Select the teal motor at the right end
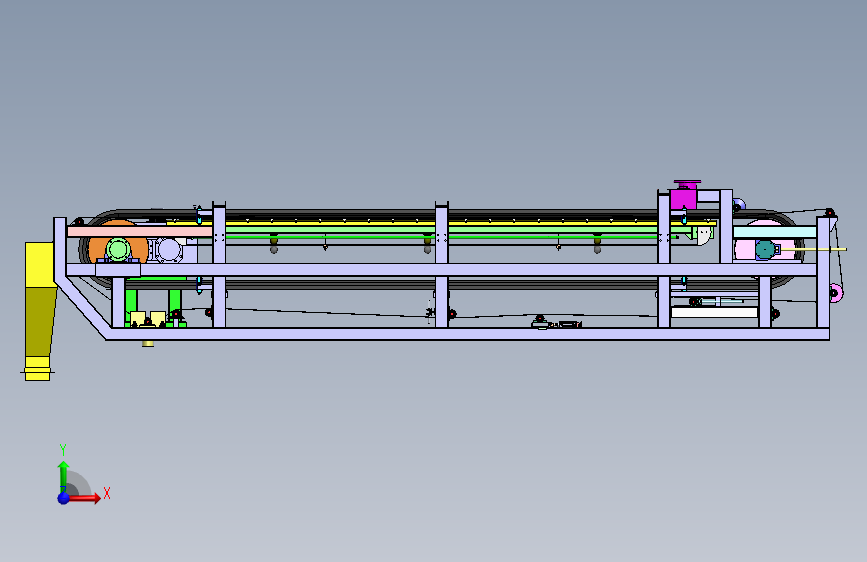The width and height of the screenshot is (867, 562). pos(765,249)
